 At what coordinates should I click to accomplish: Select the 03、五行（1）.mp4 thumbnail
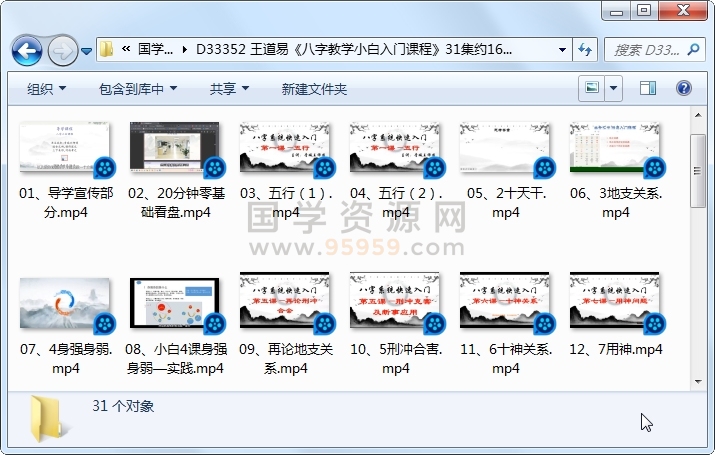click(x=285, y=147)
